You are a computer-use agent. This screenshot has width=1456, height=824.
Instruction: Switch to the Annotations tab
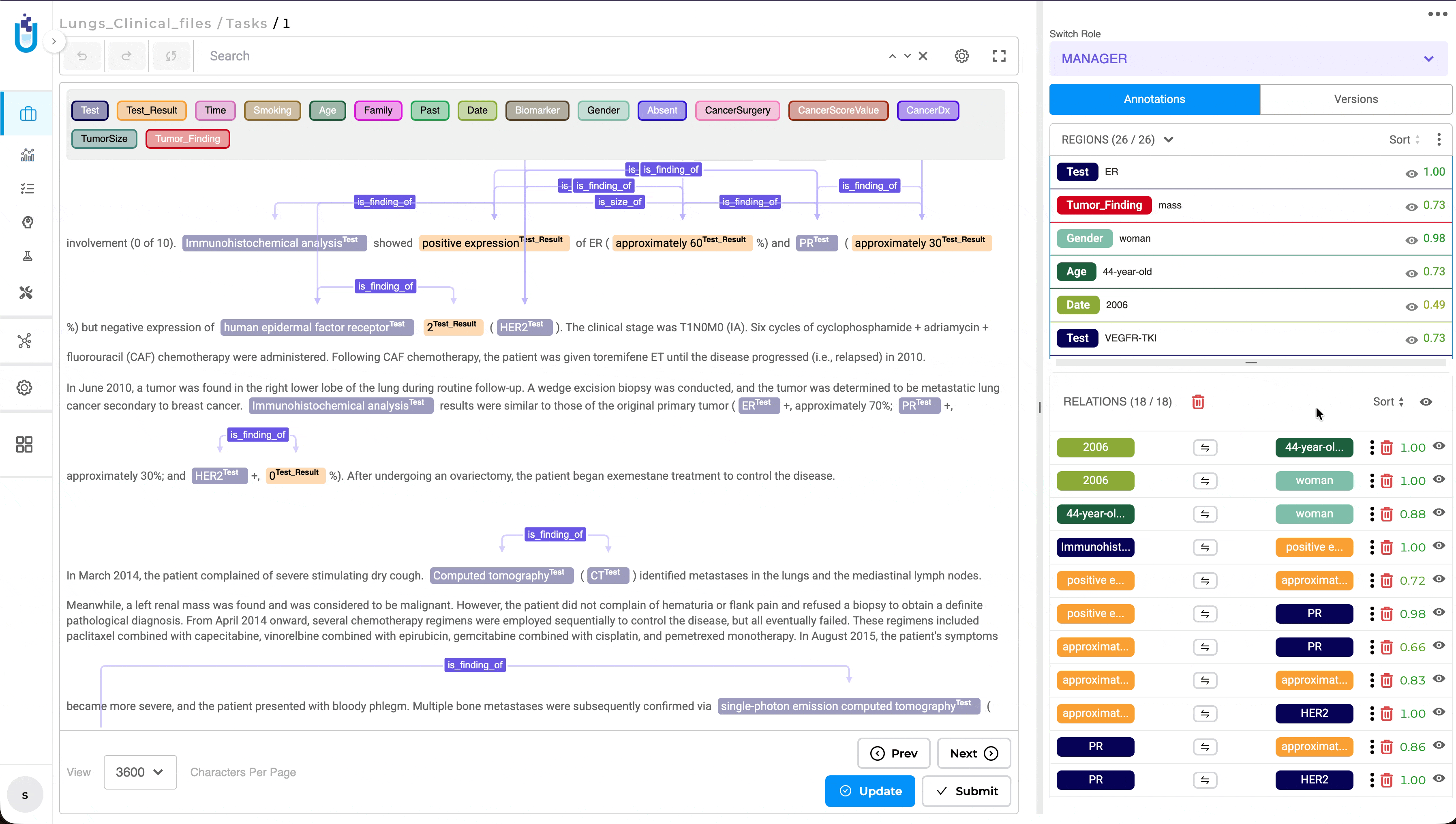(x=1154, y=99)
